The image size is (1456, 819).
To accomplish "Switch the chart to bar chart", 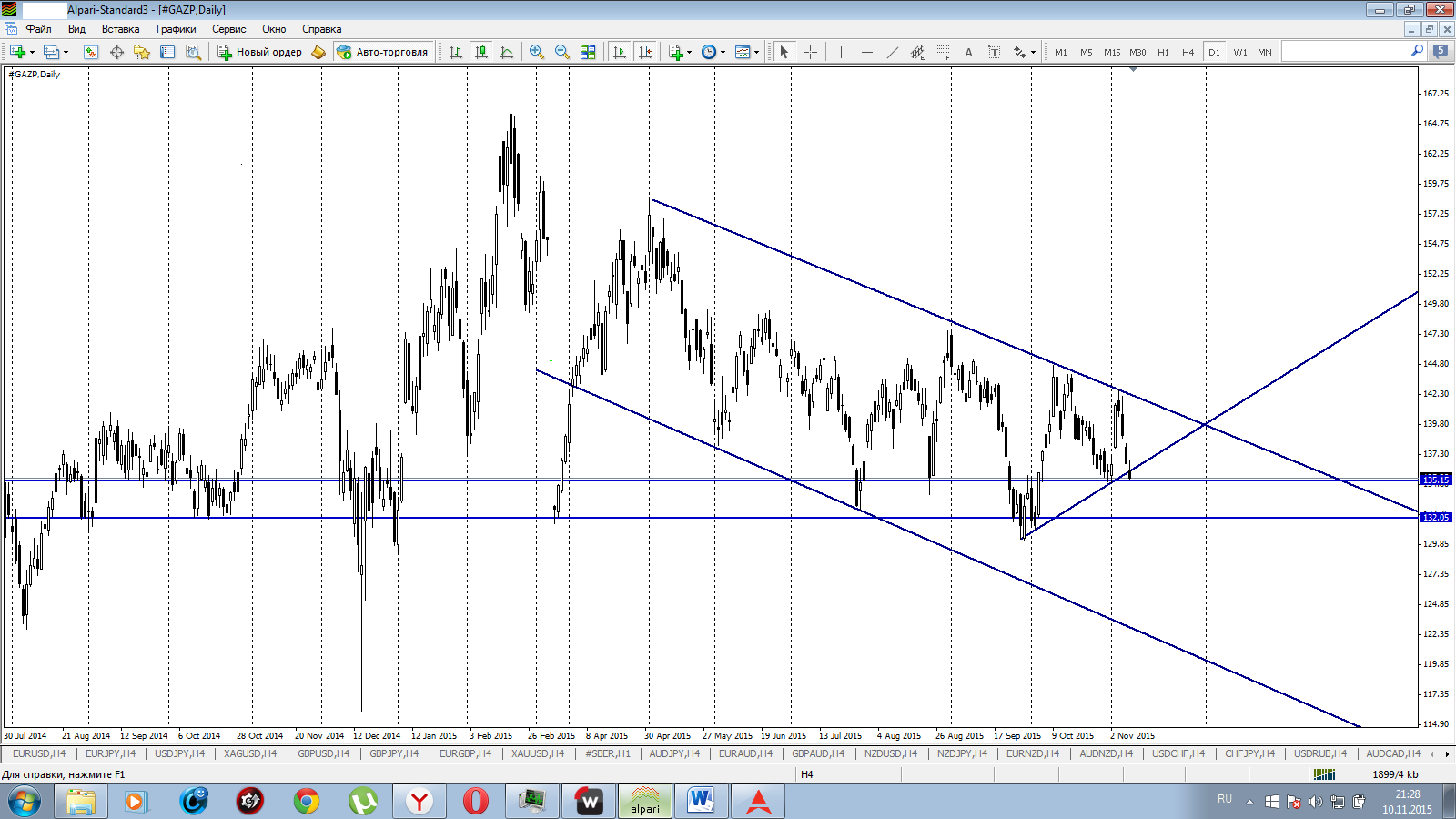I will pyautogui.click(x=456, y=52).
